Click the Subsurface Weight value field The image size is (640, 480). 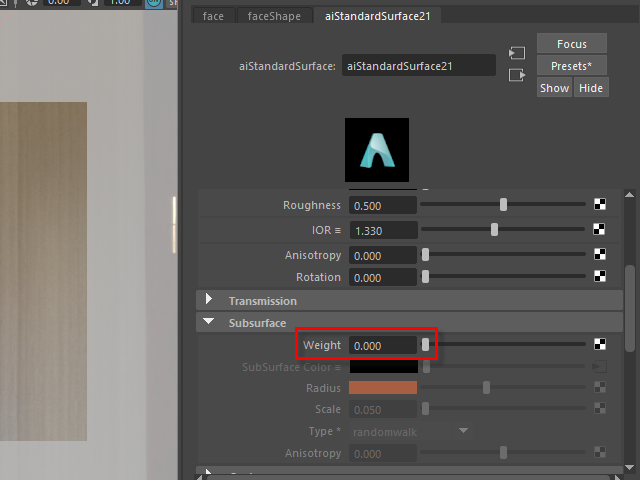tap(382, 345)
